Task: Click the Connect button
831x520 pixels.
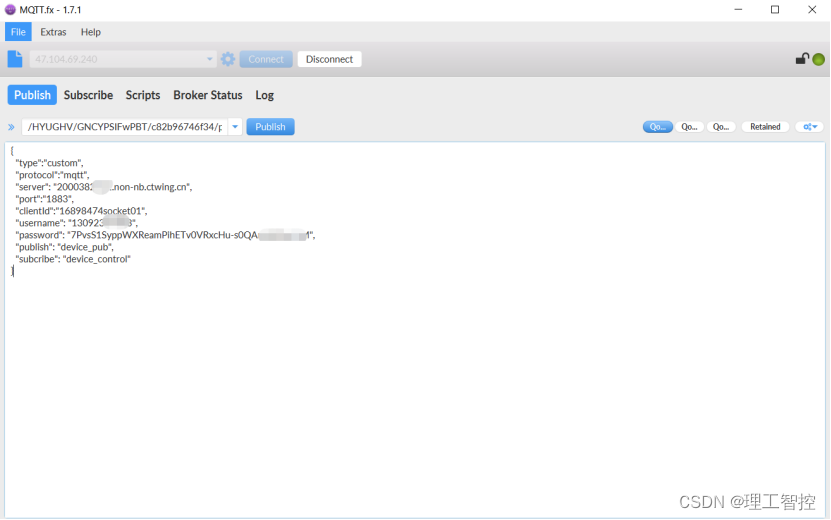Action: (266, 59)
